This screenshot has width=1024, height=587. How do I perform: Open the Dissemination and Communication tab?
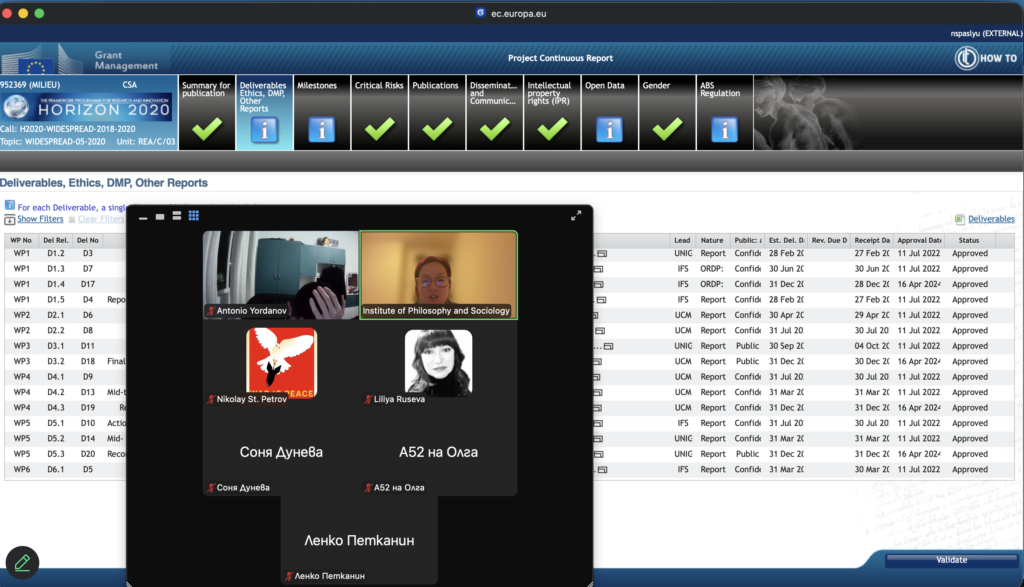(494, 112)
